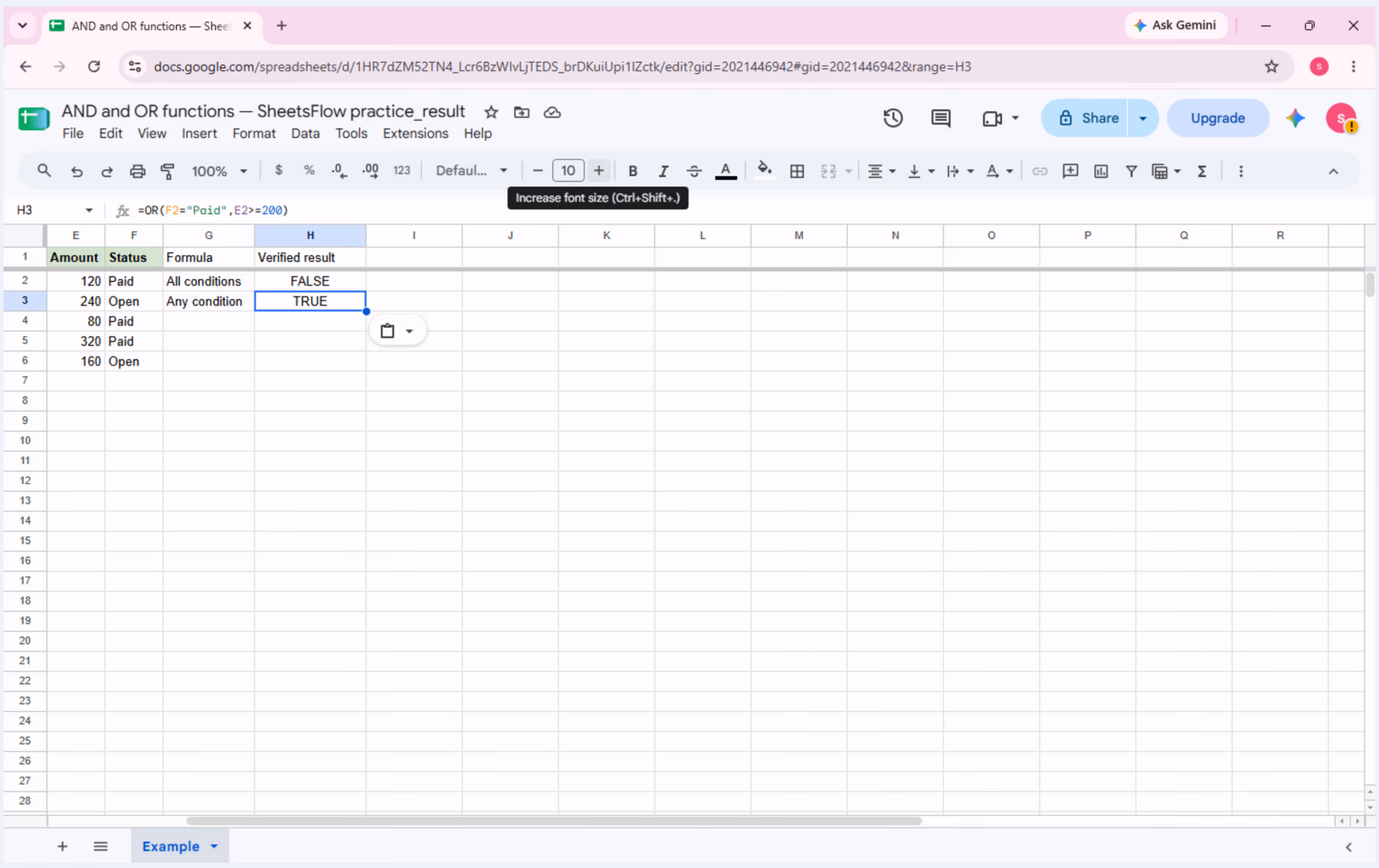
Task: Format as currency with dollar icon
Action: coord(279,170)
